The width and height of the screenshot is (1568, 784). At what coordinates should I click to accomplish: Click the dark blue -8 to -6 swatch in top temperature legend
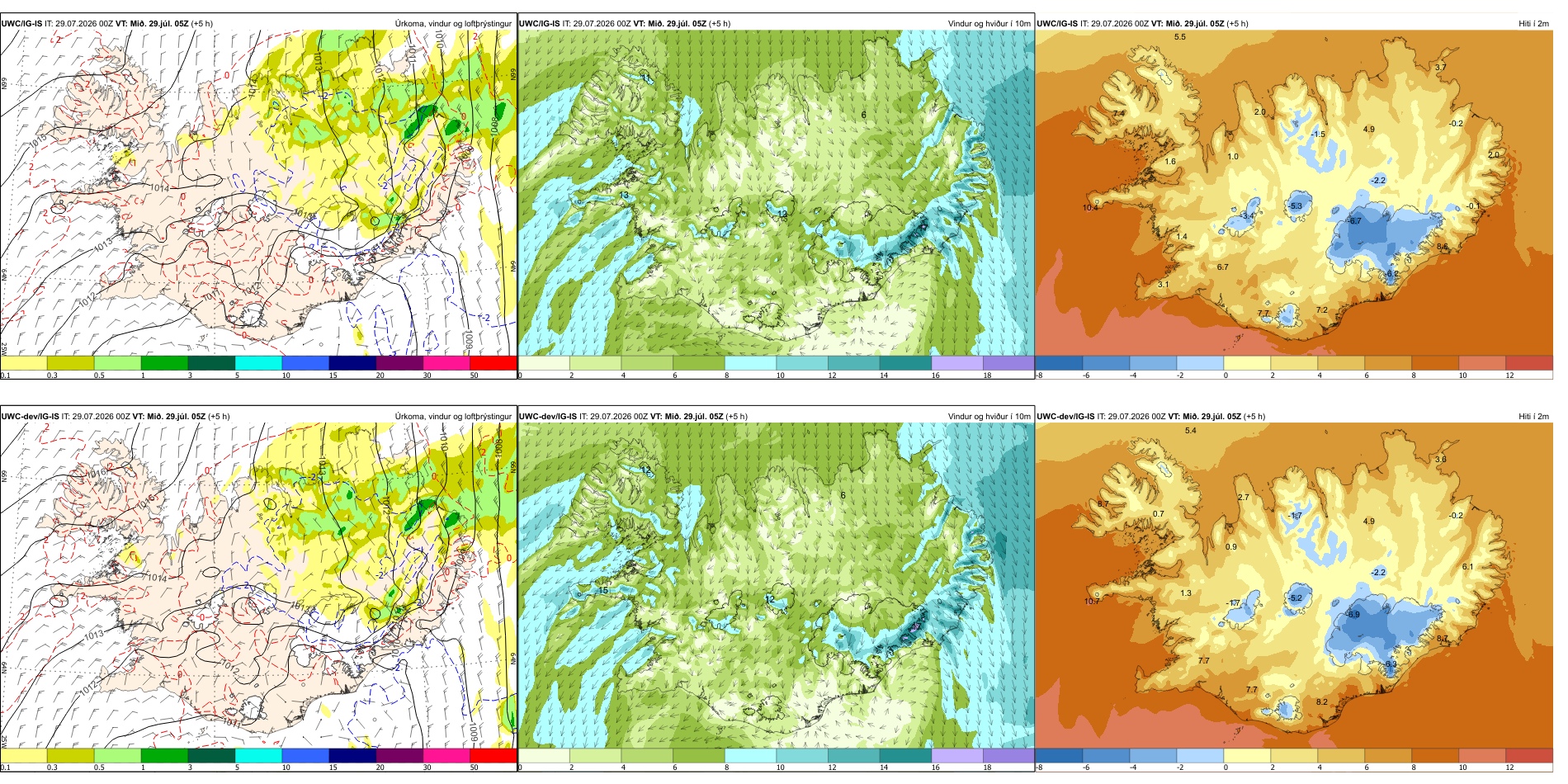click(x=1059, y=363)
